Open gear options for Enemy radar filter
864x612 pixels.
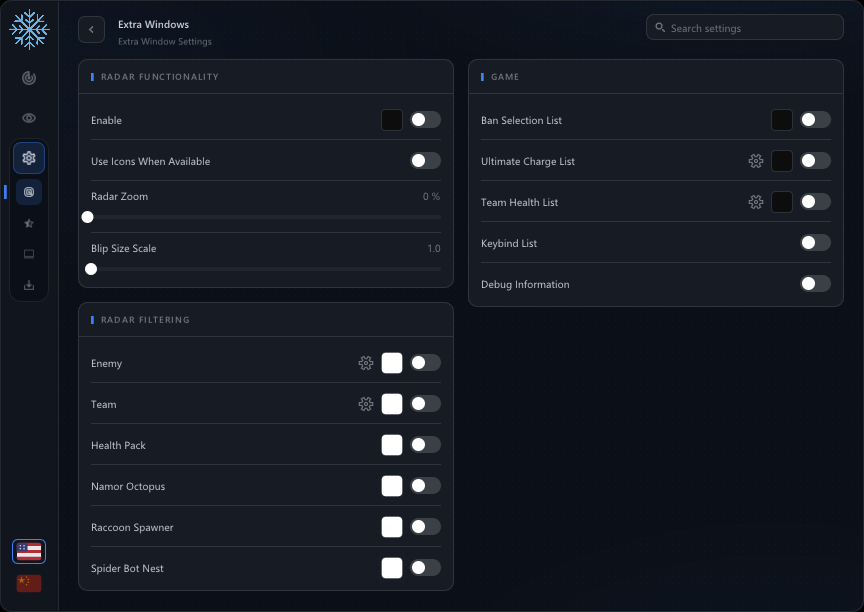click(365, 363)
